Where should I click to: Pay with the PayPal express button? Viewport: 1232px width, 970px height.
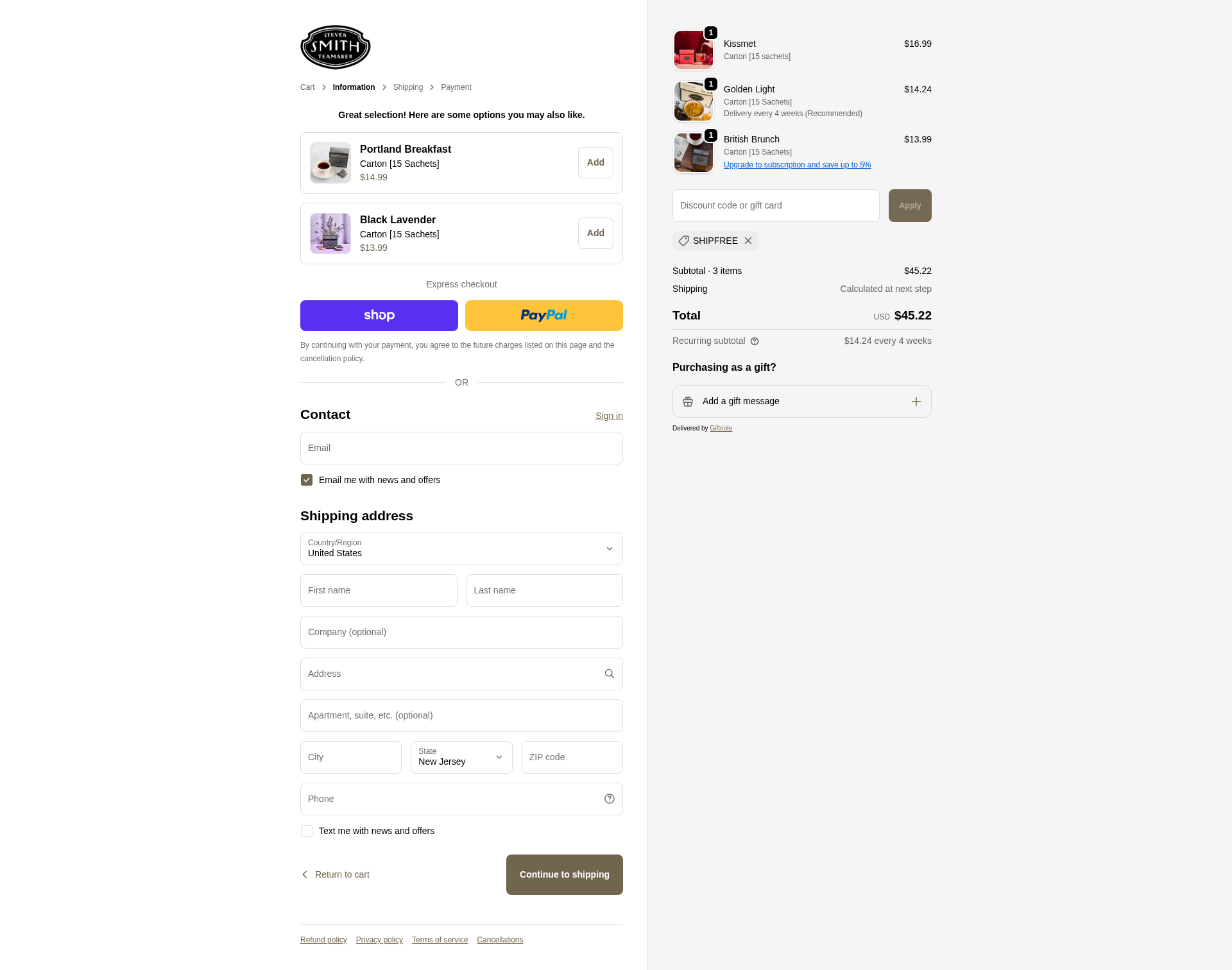click(x=544, y=316)
